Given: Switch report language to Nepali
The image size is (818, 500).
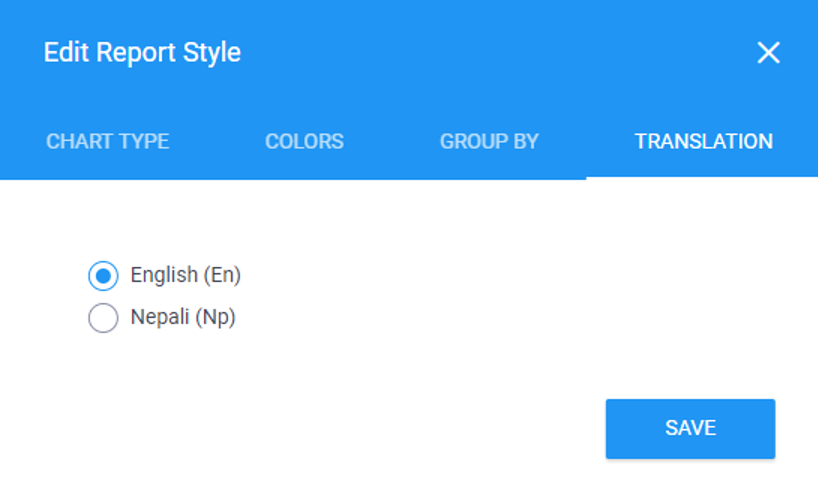Looking at the screenshot, I should [x=103, y=319].
